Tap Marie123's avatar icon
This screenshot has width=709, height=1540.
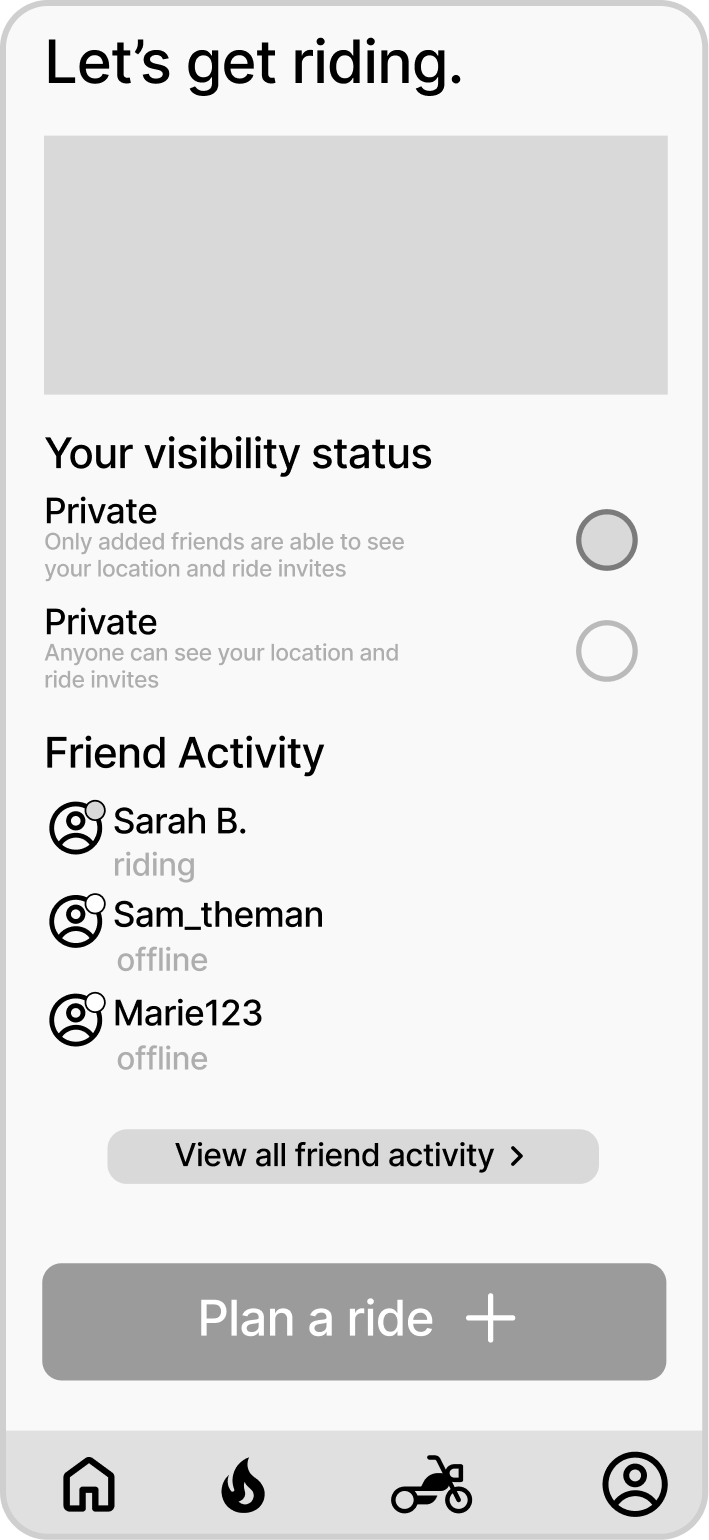tap(76, 1019)
